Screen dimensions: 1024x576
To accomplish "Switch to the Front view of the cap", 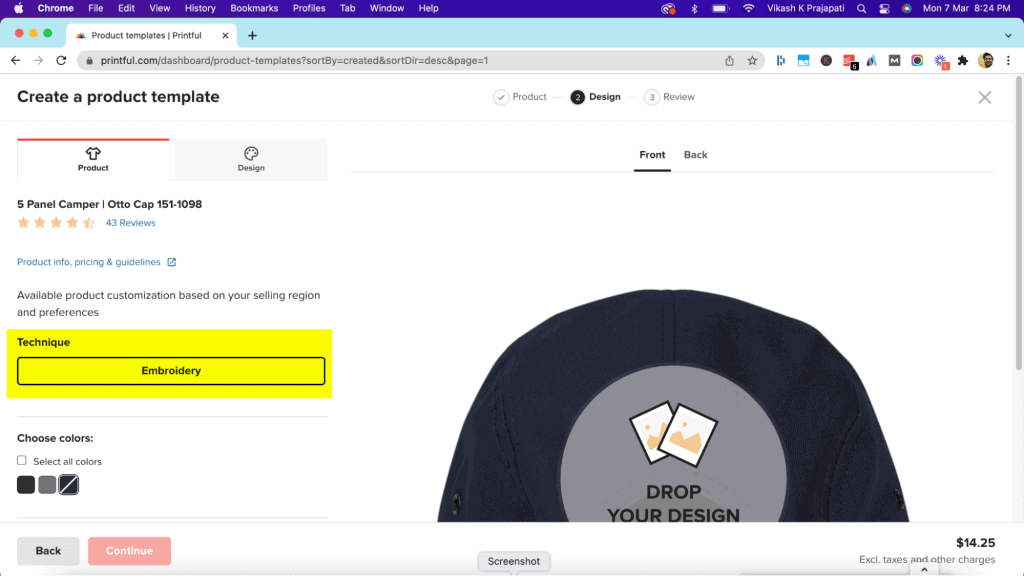I will [652, 155].
